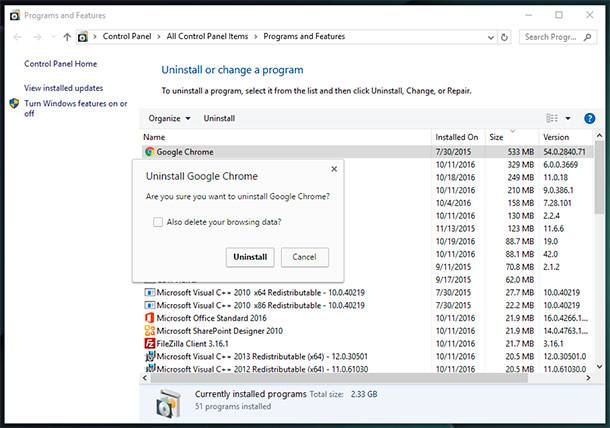The image size is (610, 428).
Task: Select Microsoft Visual C++ 2010 x64 Redistributable
Action: (368, 293)
